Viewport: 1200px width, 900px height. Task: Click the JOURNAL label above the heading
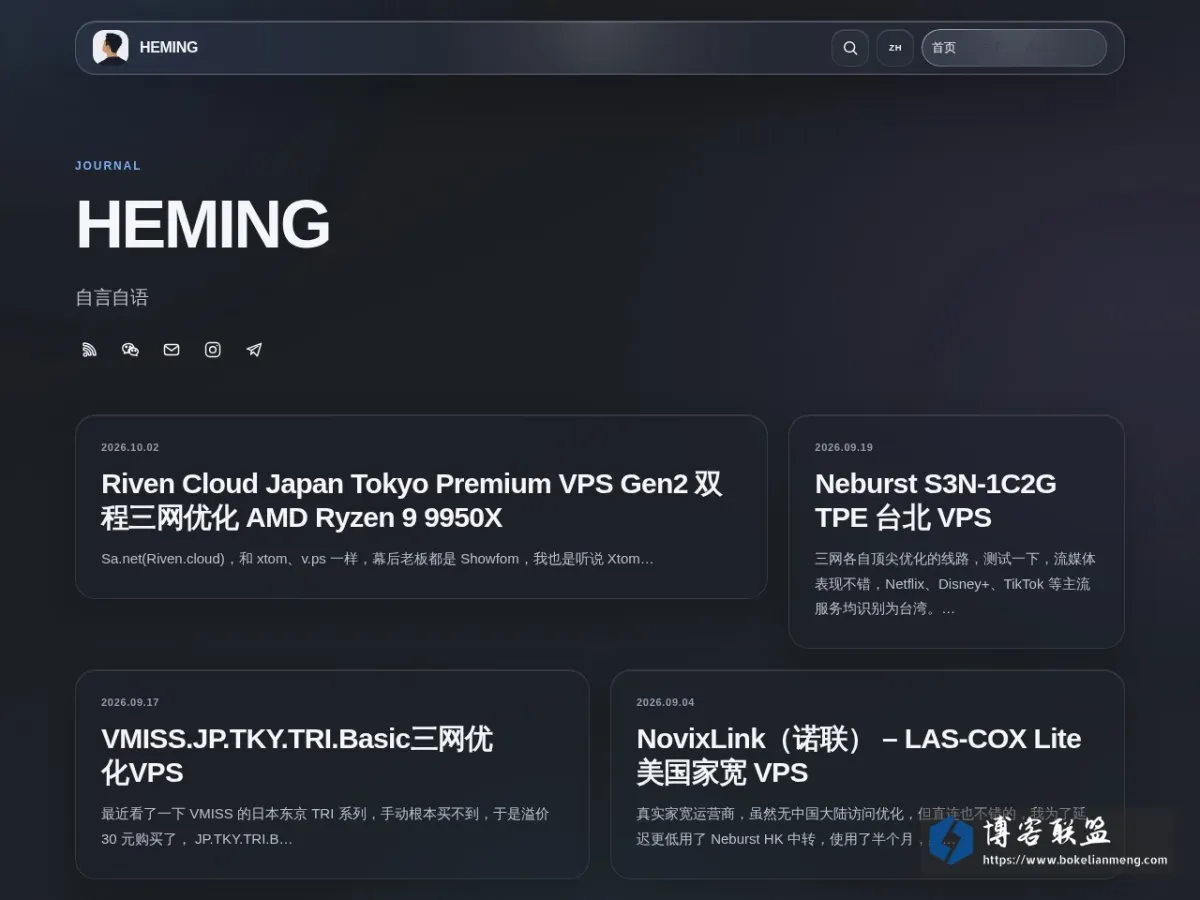[x=108, y=166]
